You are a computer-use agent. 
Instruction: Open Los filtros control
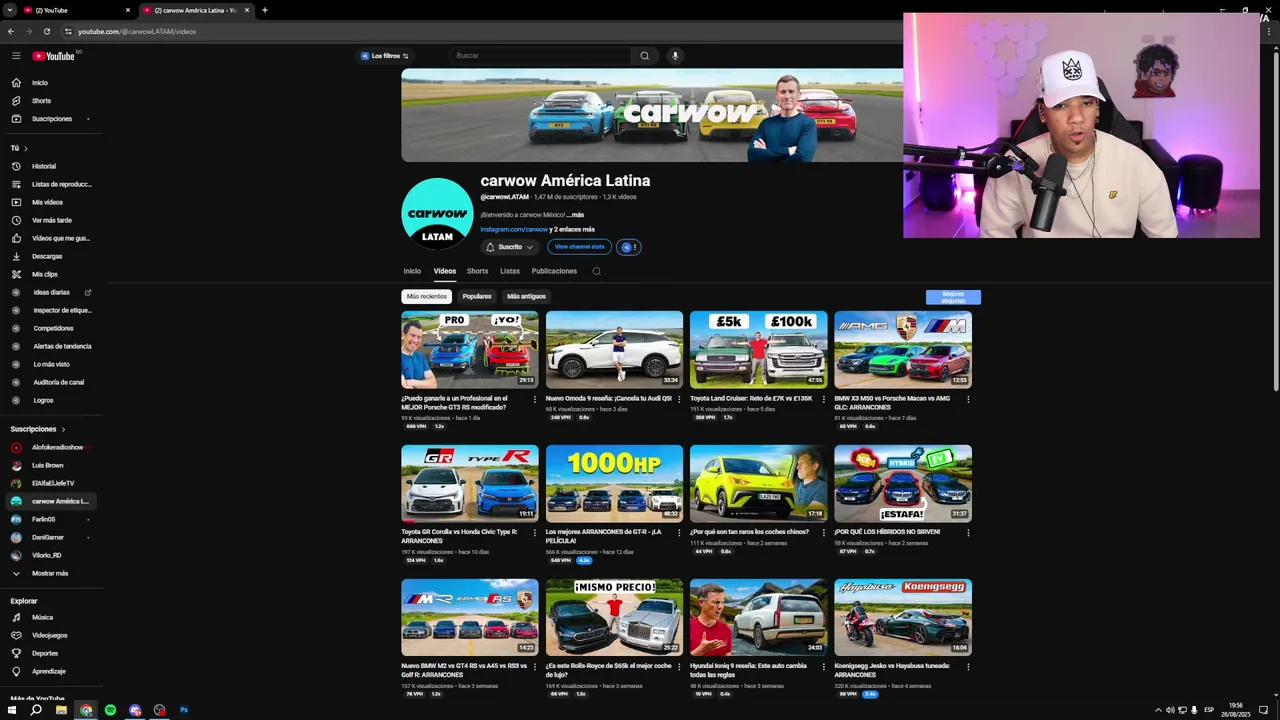coord(385,56)
